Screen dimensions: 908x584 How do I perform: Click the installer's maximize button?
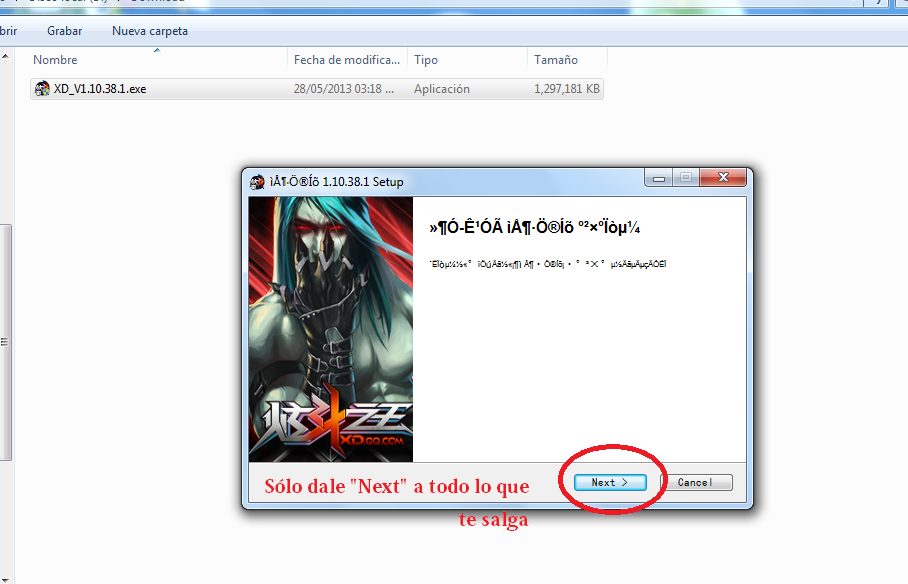686,179
